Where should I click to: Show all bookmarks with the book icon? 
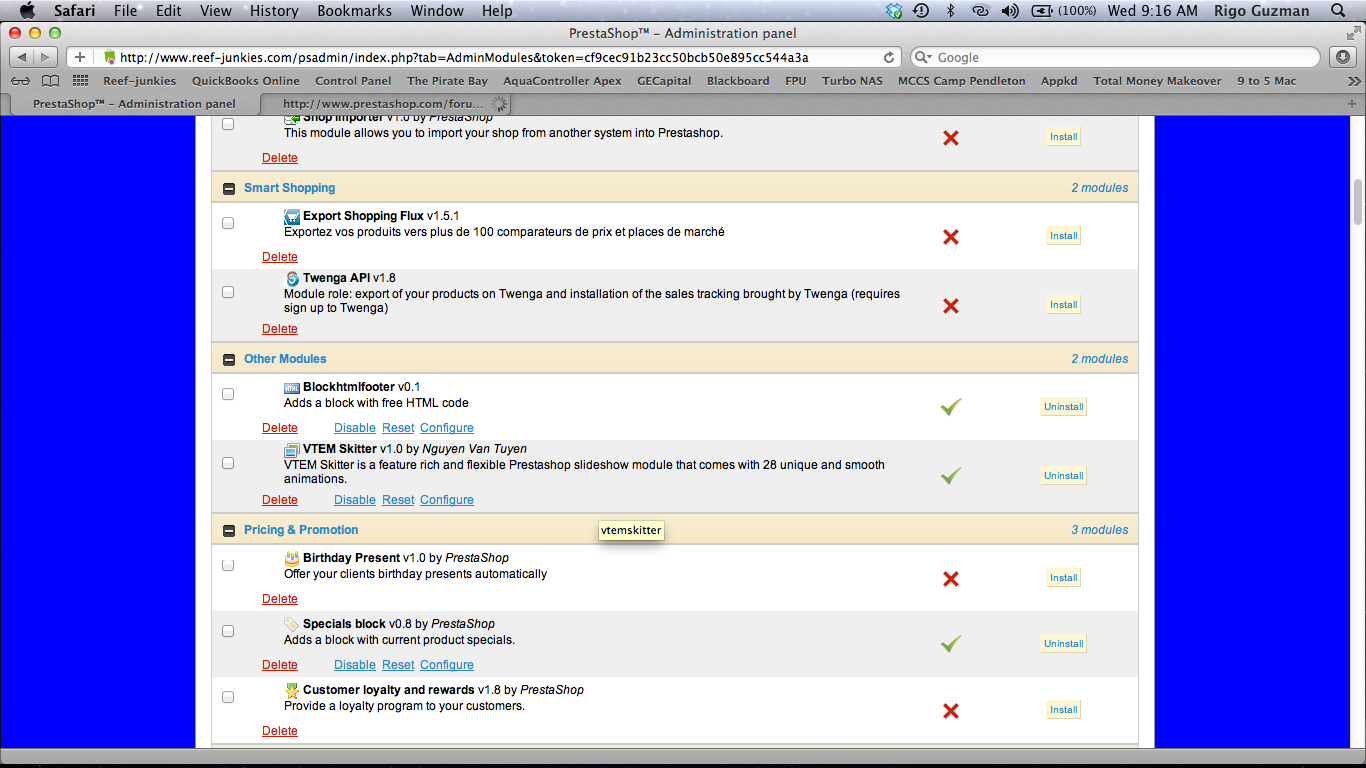(50, 81)
